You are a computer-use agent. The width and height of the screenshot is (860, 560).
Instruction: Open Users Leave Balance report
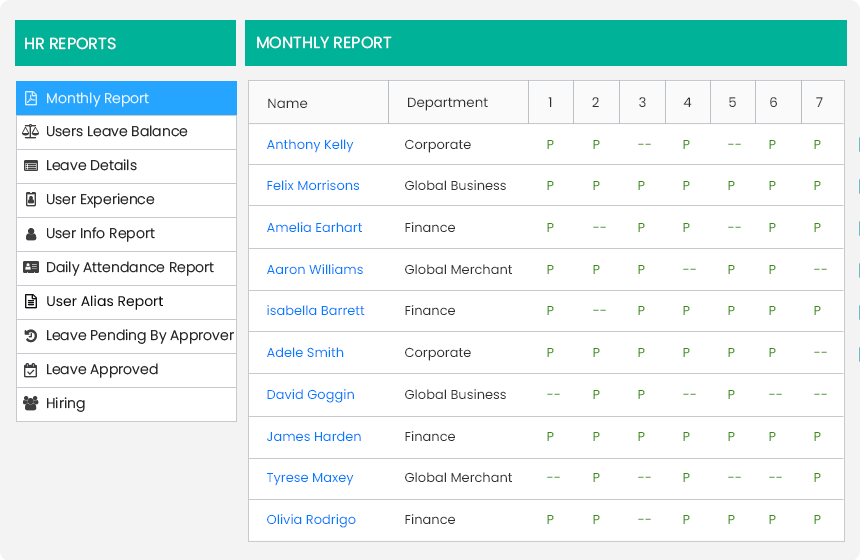tap(126, 132)
